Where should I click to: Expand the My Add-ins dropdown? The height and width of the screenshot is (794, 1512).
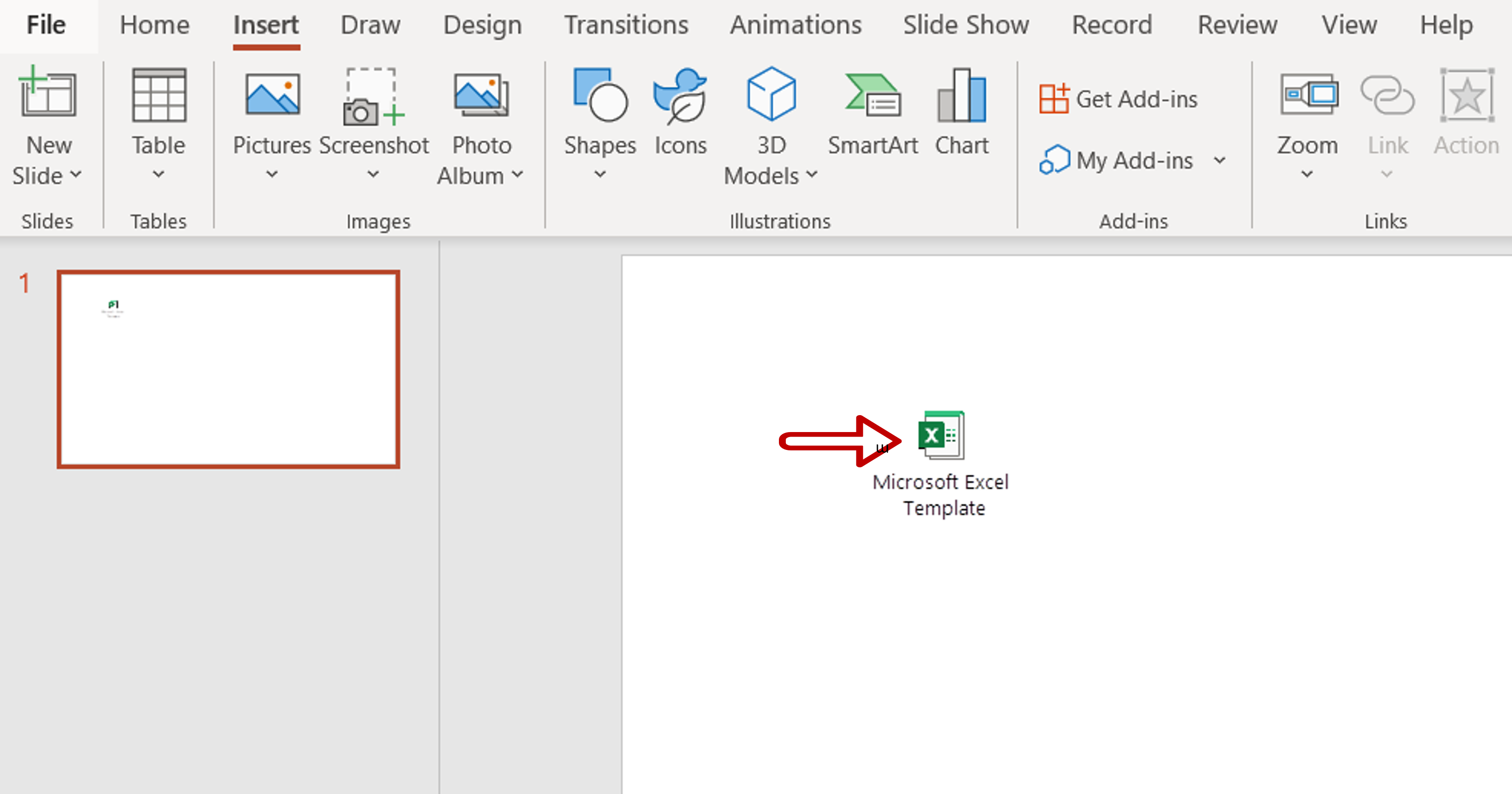click(1219, 159)
